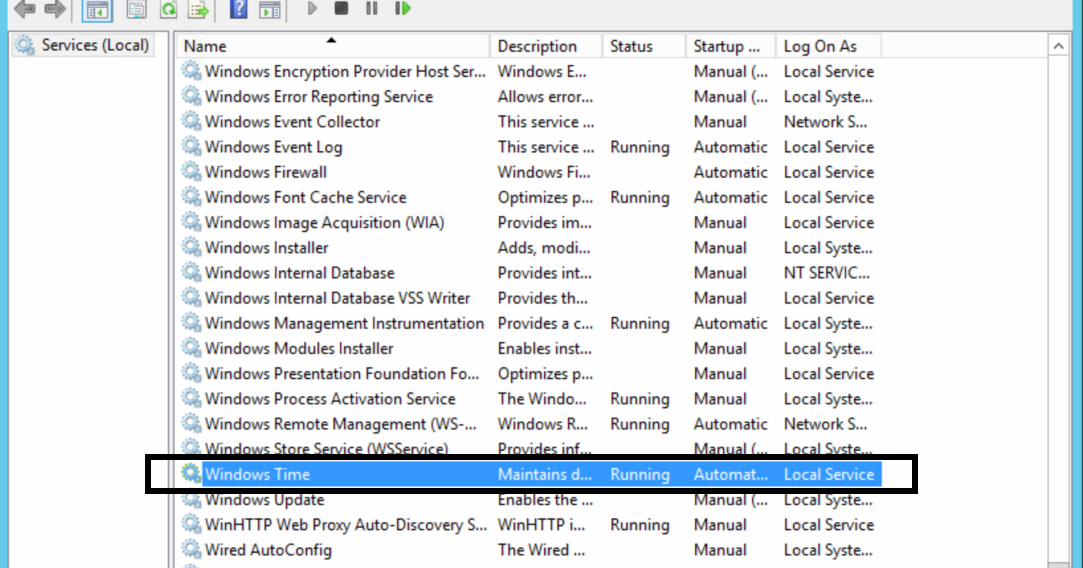The height and width of the screenshot is (568, 1083).
Task: Open Help with the question mark icon
Action: click(238, 9)
